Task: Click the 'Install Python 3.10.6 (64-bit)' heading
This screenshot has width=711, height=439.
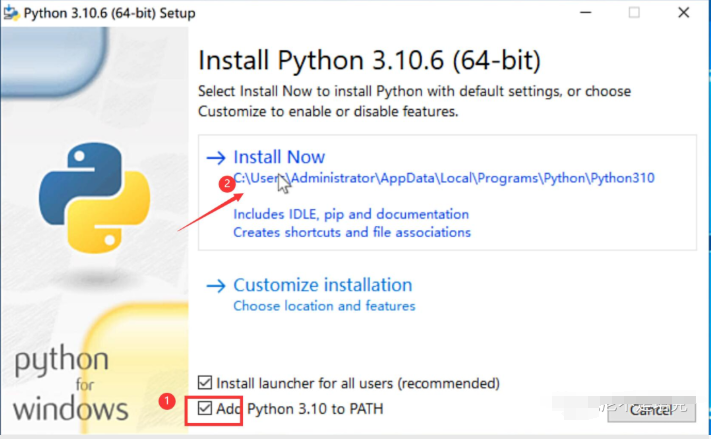Action: (x=370, y=60)
